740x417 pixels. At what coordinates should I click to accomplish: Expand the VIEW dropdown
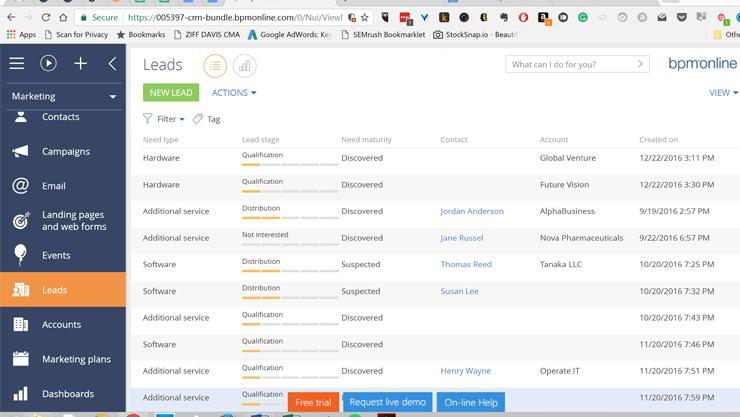click(722, 93)
